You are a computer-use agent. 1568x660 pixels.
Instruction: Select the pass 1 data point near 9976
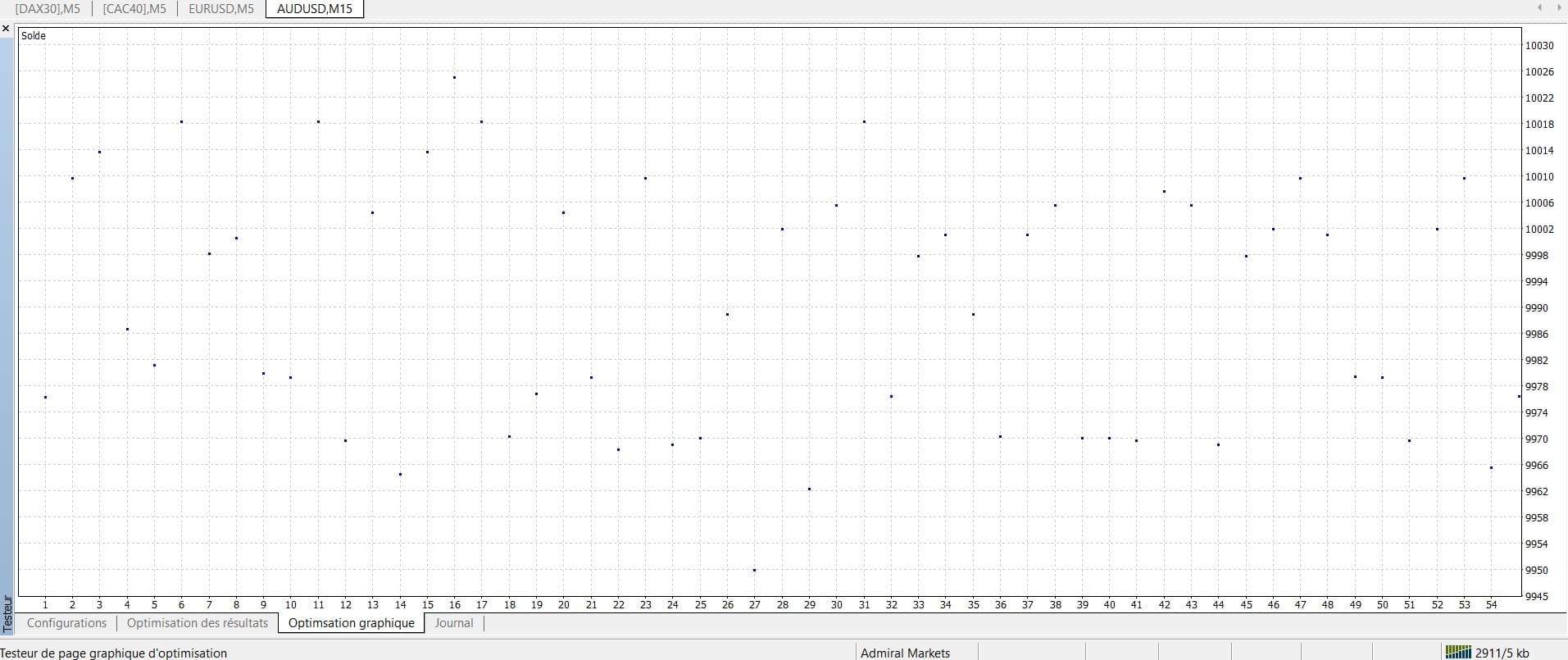tap(45, 397)
